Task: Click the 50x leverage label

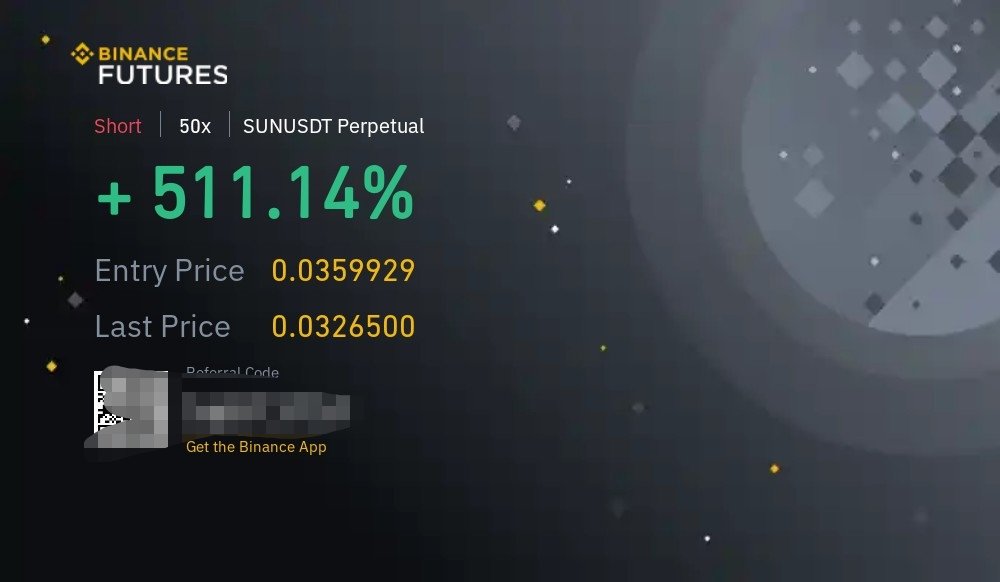Action: point(195,126)
